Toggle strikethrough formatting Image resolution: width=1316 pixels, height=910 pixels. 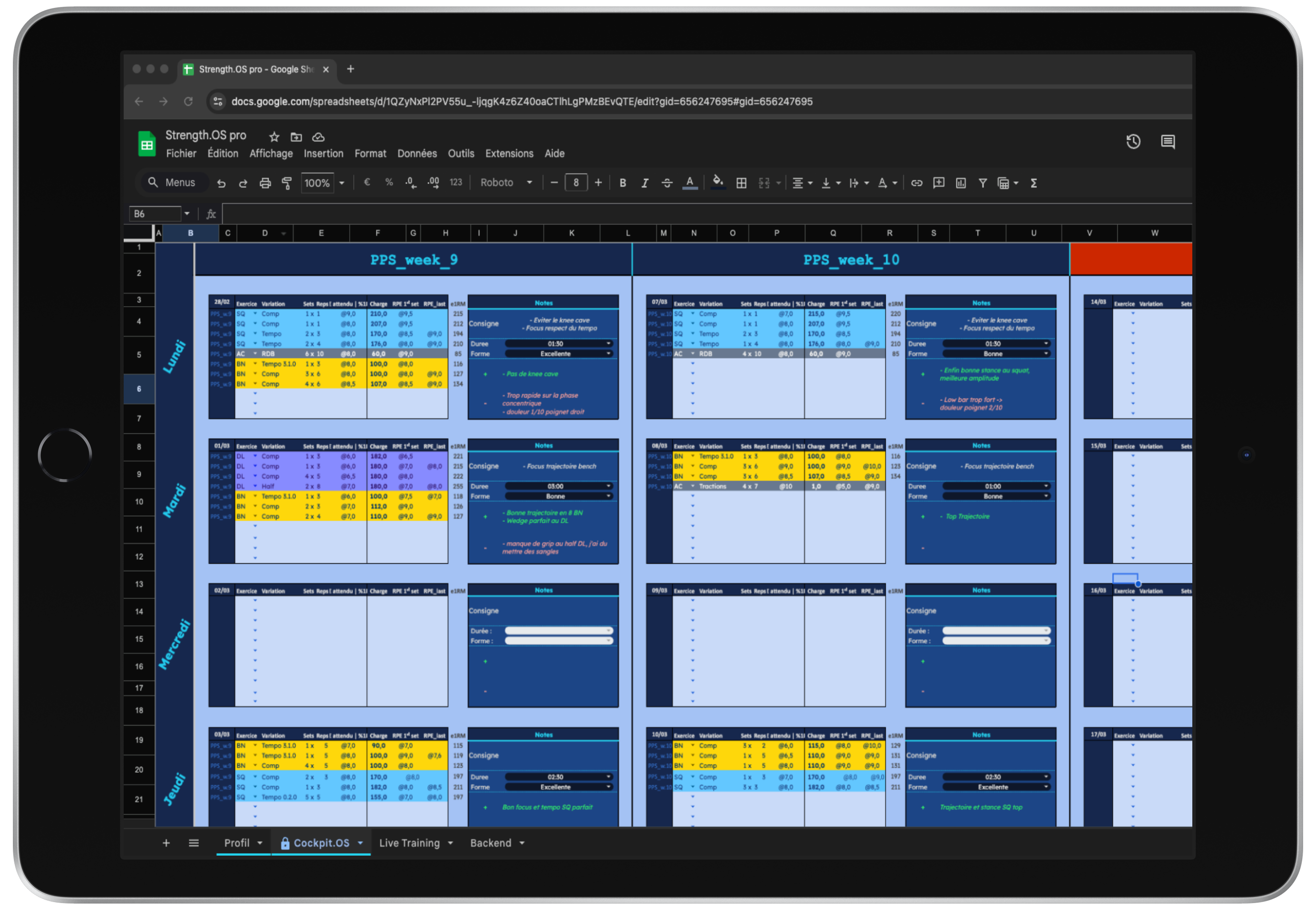(x=666, y=183)
